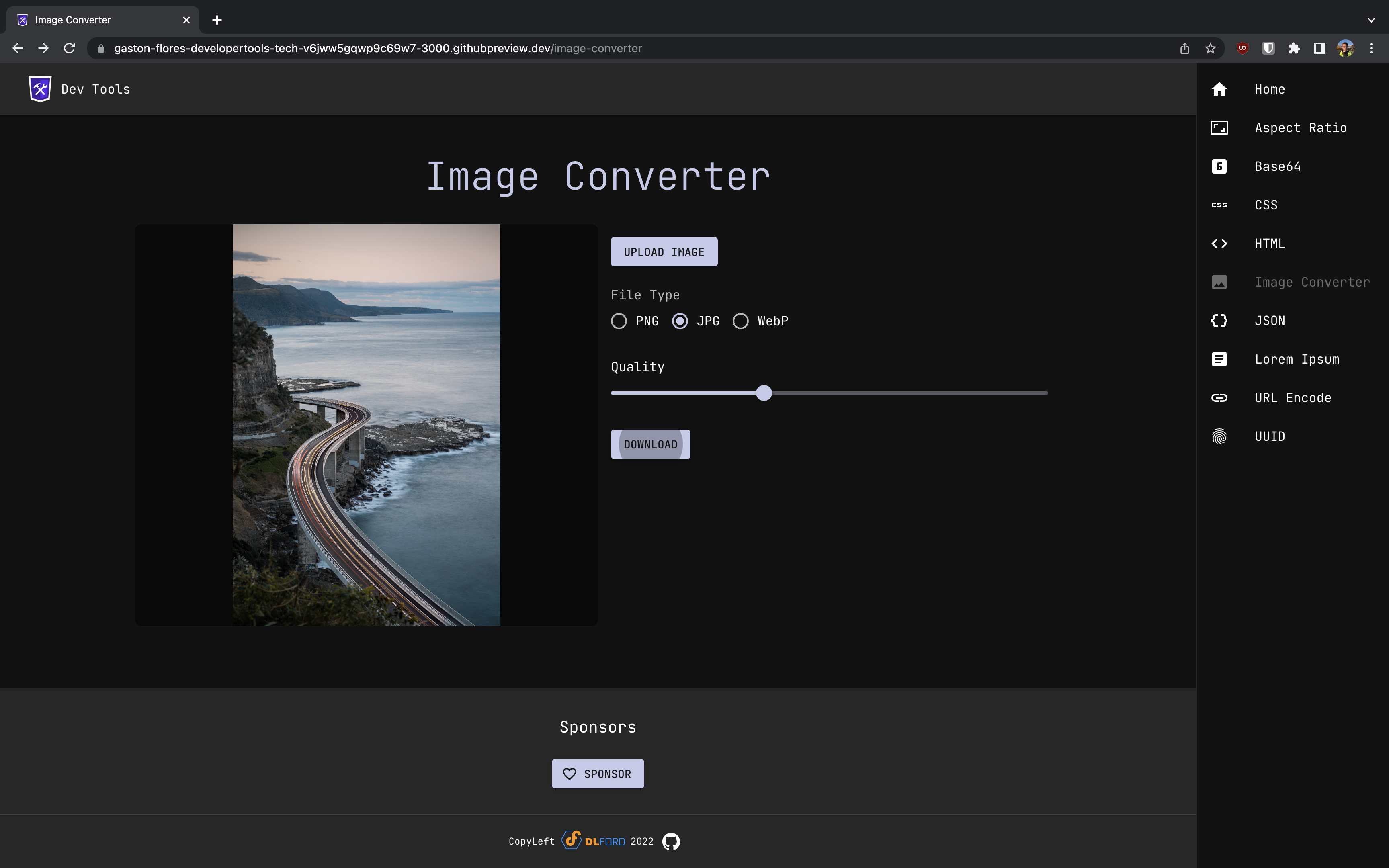The height and width of the screenshot is (868, 1389).
Task: Open the CSS sidebar entry
Action: pyautogui.click(x=1266, y=205)
